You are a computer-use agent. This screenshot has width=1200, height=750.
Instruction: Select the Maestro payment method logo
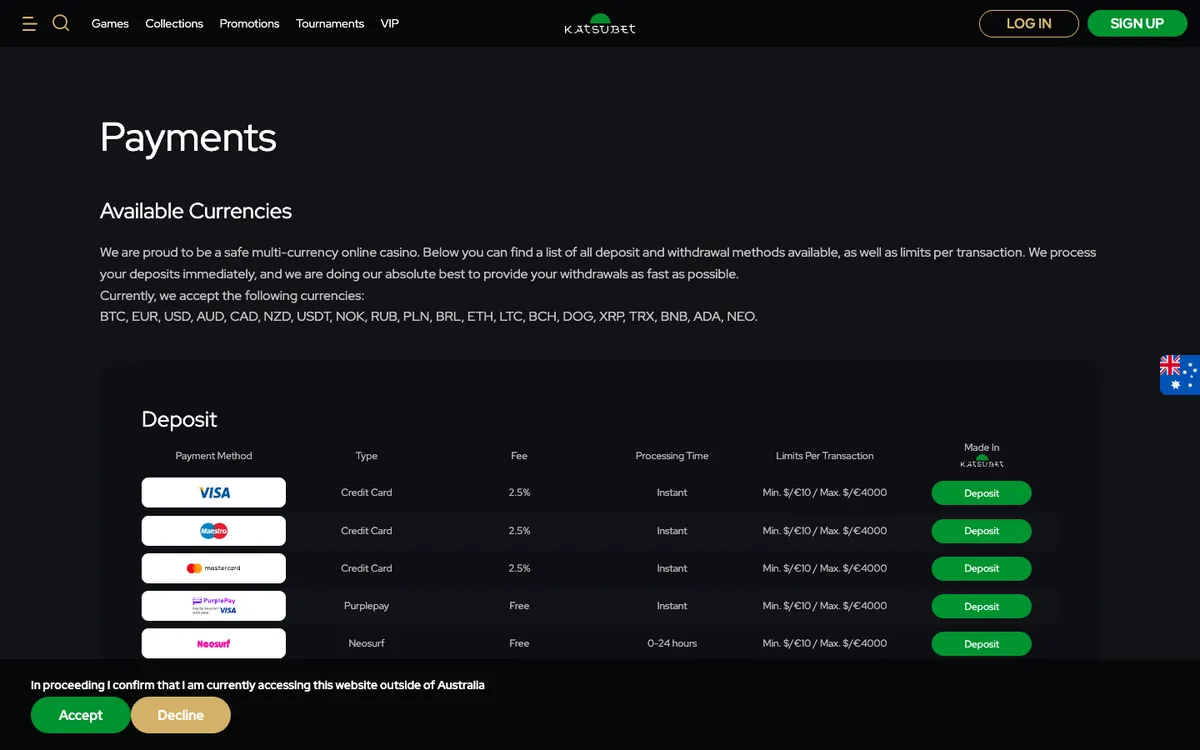[x=214, y=531]
